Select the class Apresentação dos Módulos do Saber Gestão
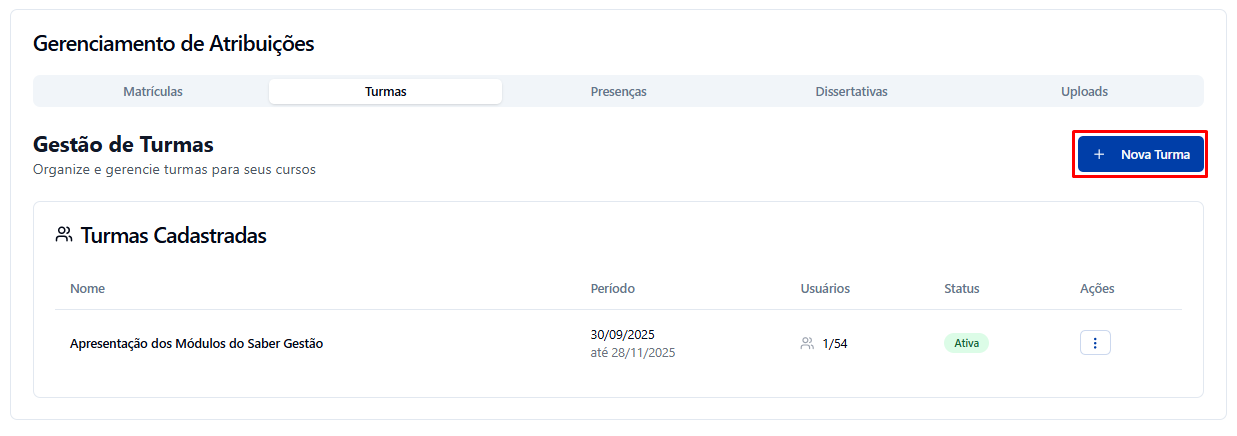Screen dimensions: 1237x436 coord(196,344)
